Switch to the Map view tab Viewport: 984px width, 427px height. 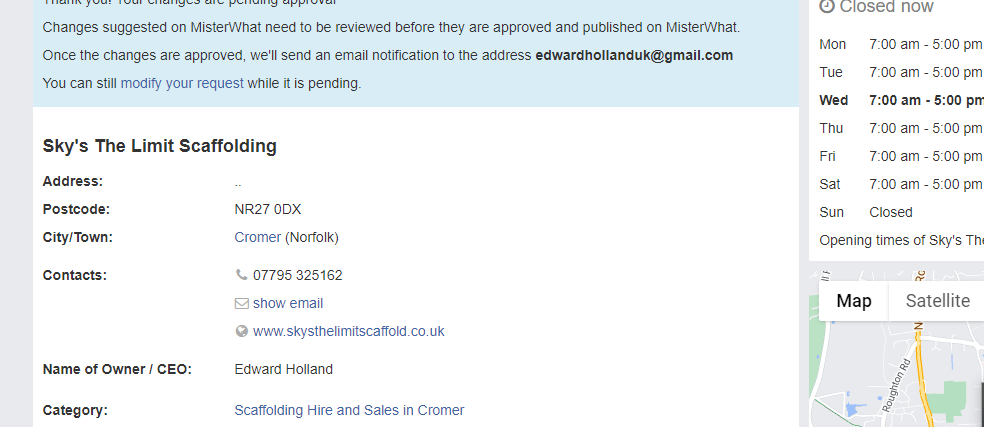(x=854, y=301)
